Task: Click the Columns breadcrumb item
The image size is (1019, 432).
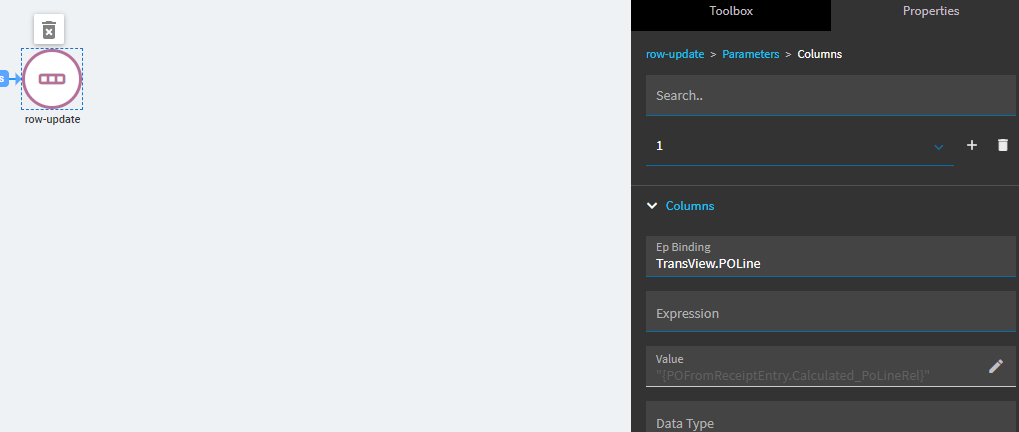Action: pyautogui.click(x=819, y=54)
